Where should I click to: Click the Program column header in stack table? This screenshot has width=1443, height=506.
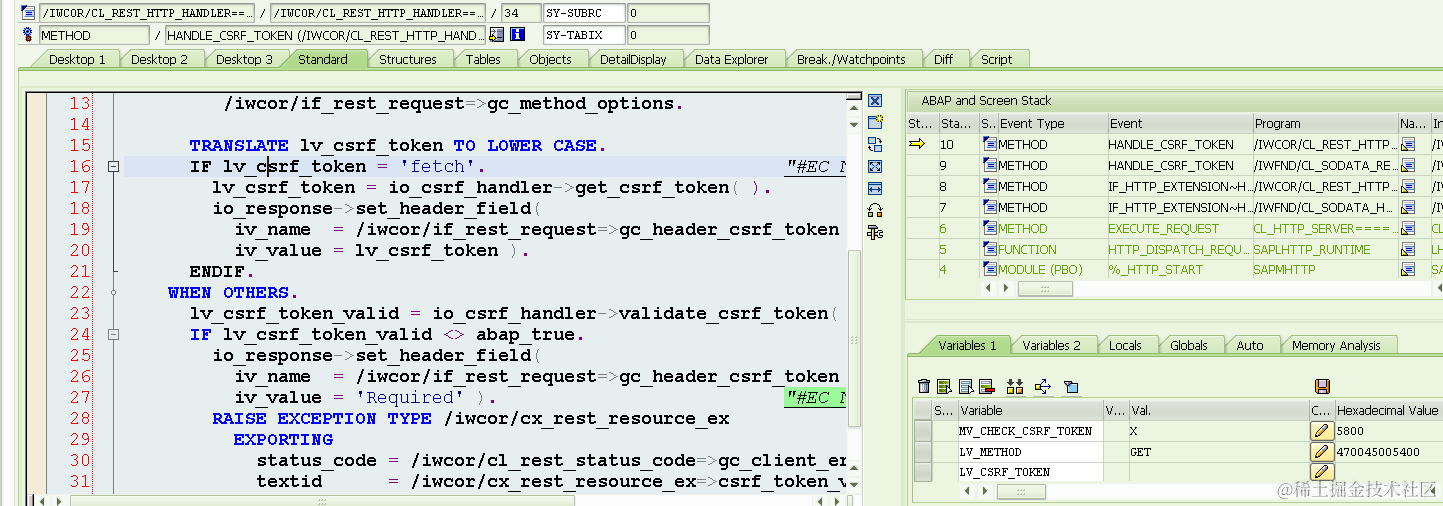click(x=1326, y=123)
